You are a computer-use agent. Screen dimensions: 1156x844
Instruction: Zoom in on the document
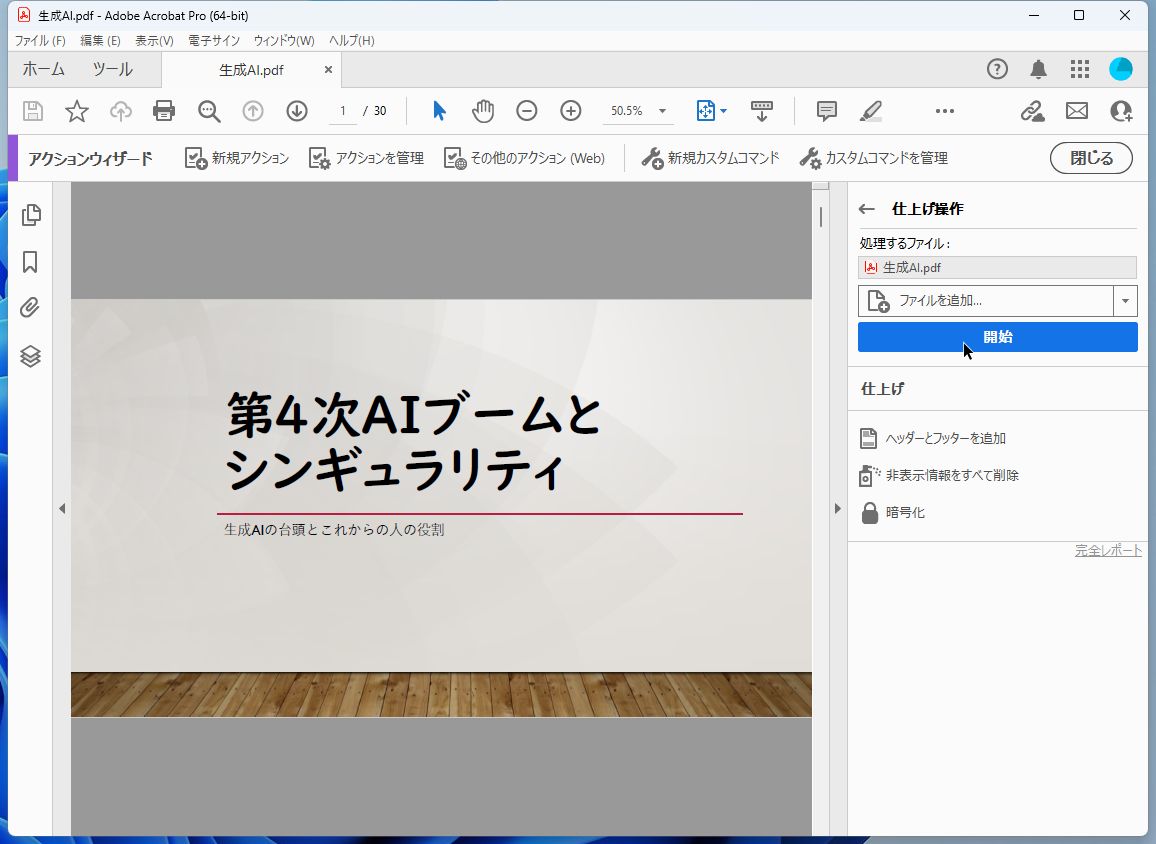[570, 111]
